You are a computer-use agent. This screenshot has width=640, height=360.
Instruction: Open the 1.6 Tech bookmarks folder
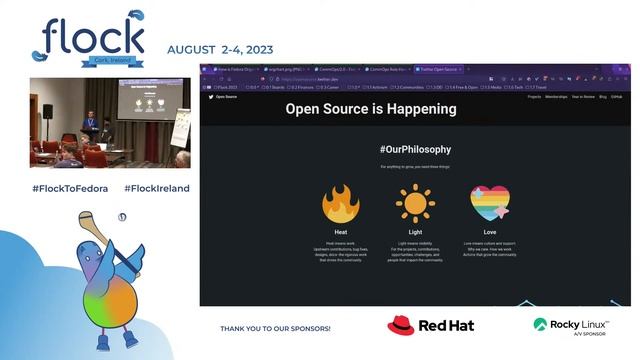513,87
